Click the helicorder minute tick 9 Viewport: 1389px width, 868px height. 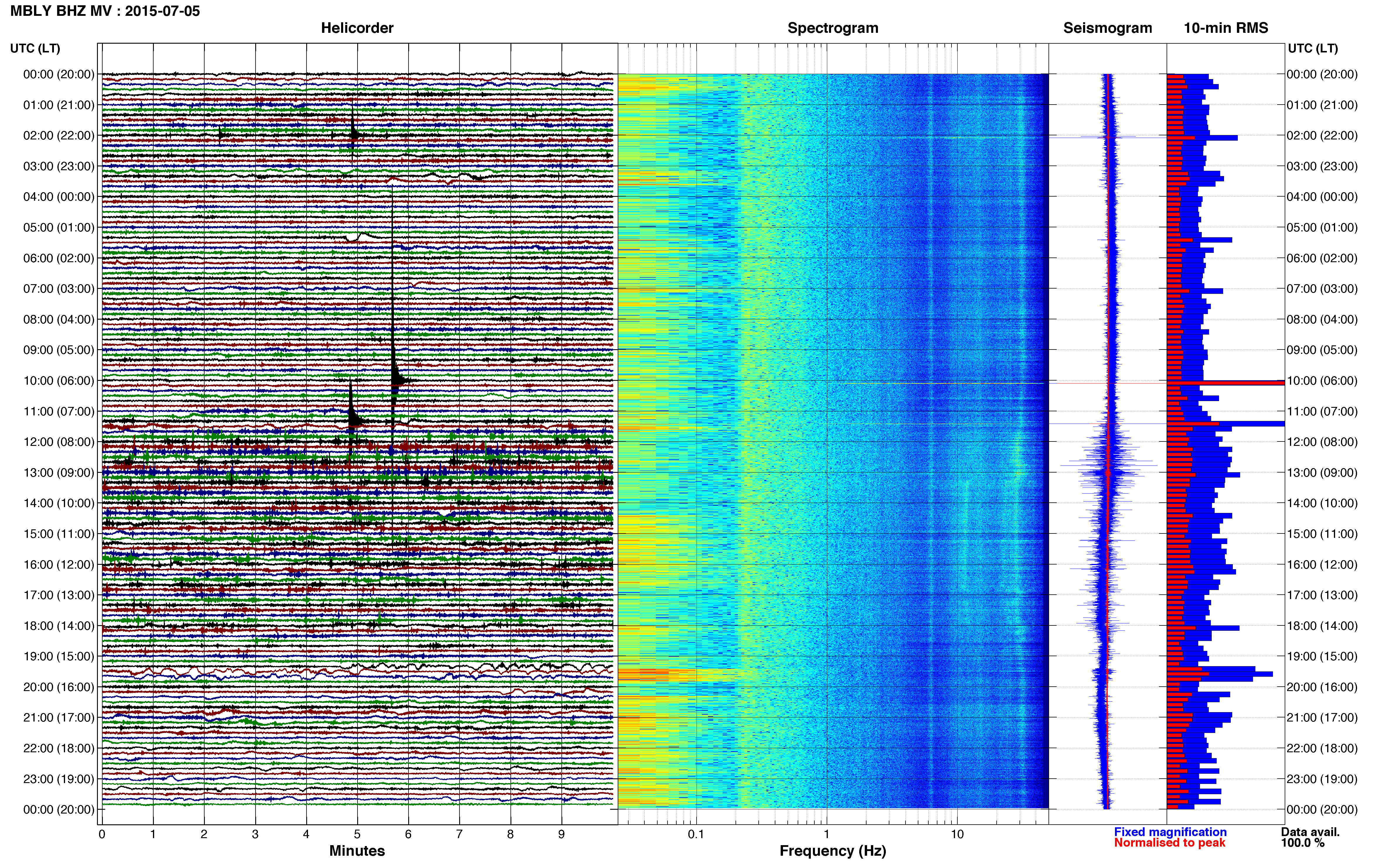pos(561,834)
